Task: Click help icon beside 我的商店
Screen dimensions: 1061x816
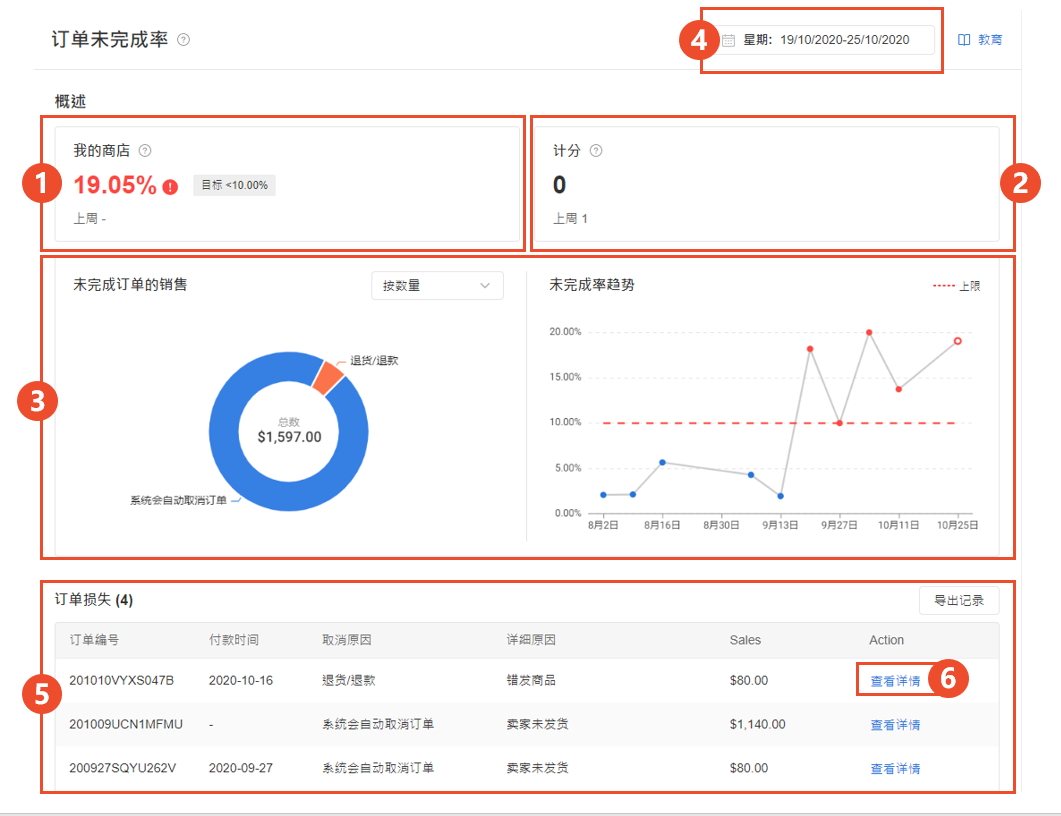Action: pos(145,151)
